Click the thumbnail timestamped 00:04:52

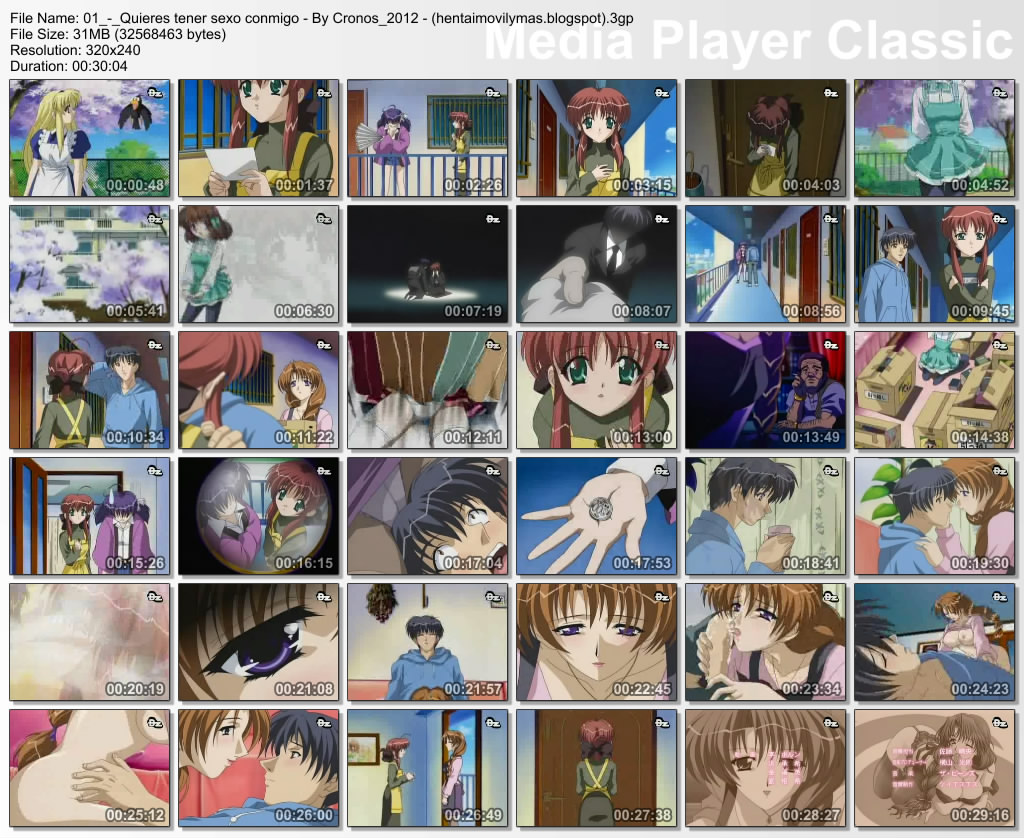coord(934,138)
